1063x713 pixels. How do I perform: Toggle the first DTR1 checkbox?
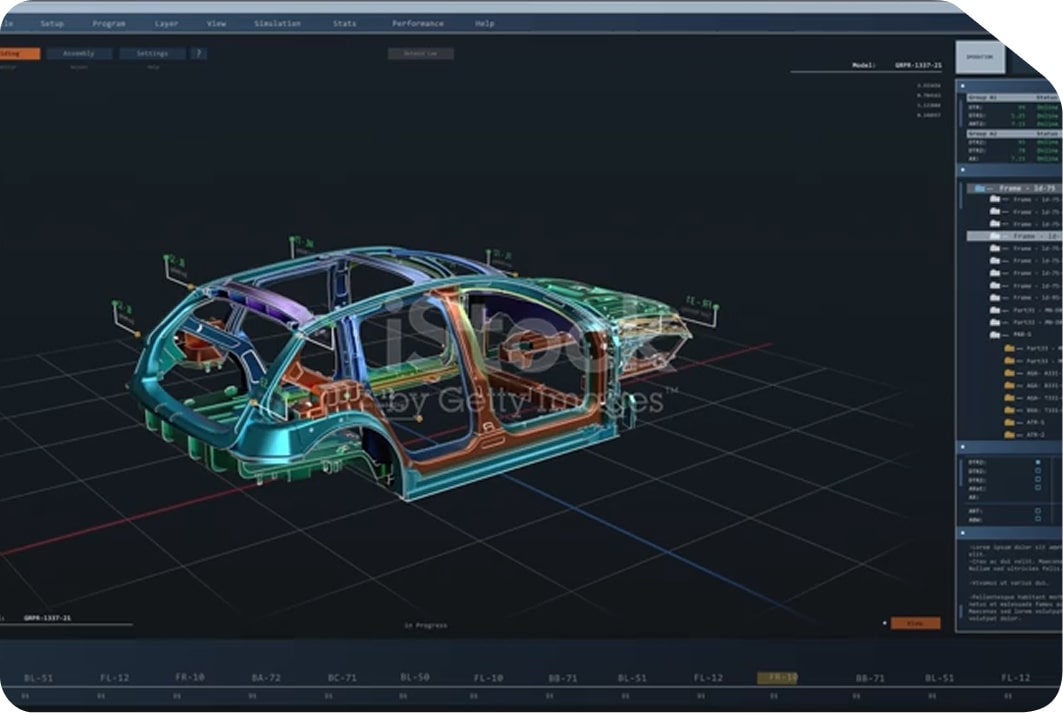coord(1037,462)
